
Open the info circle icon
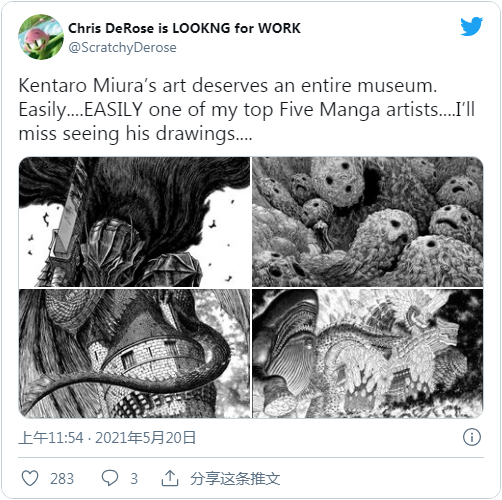coord(472,437)
